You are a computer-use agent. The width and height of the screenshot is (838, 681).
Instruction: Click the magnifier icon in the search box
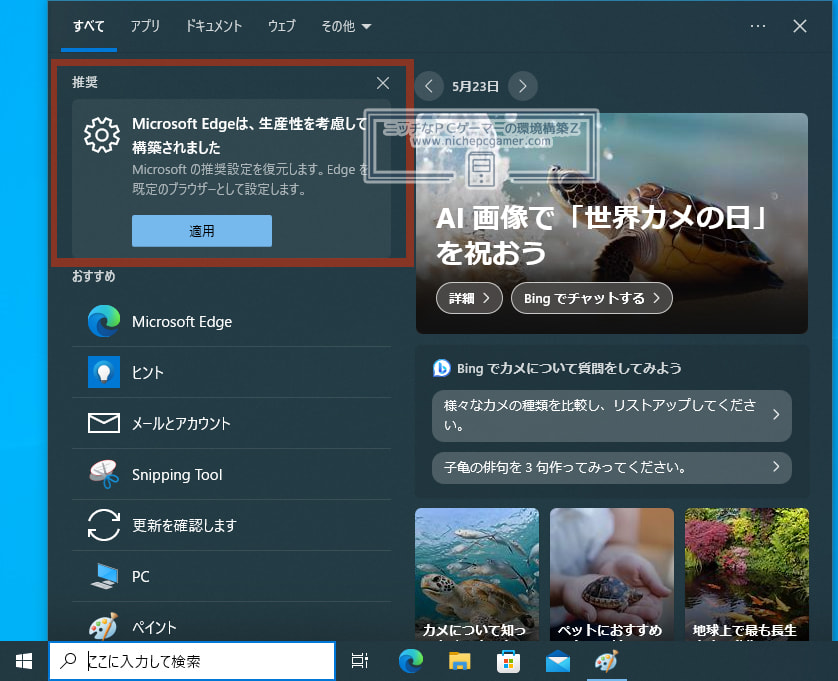pos(68,661)
